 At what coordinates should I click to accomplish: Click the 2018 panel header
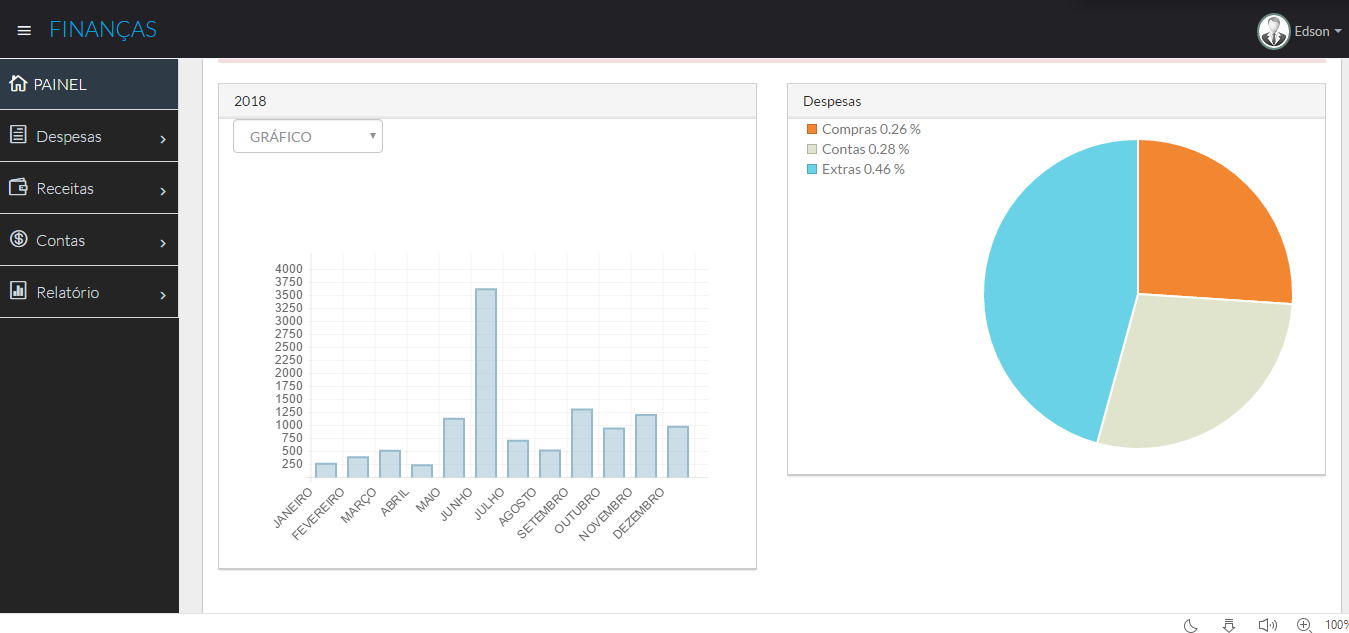tap(487, 101)
